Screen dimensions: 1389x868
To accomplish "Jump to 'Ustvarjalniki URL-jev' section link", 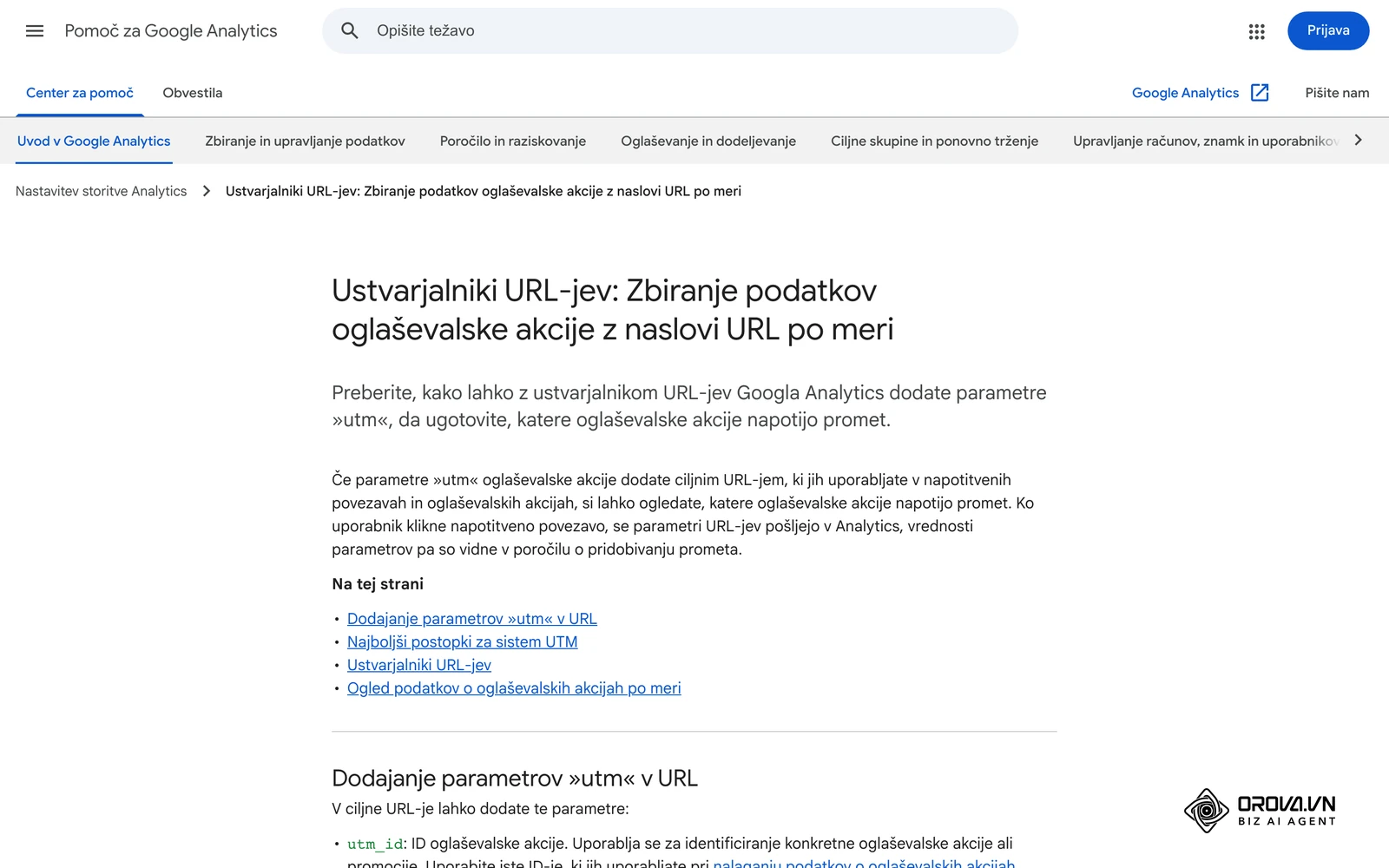I will tap(419, 665).
